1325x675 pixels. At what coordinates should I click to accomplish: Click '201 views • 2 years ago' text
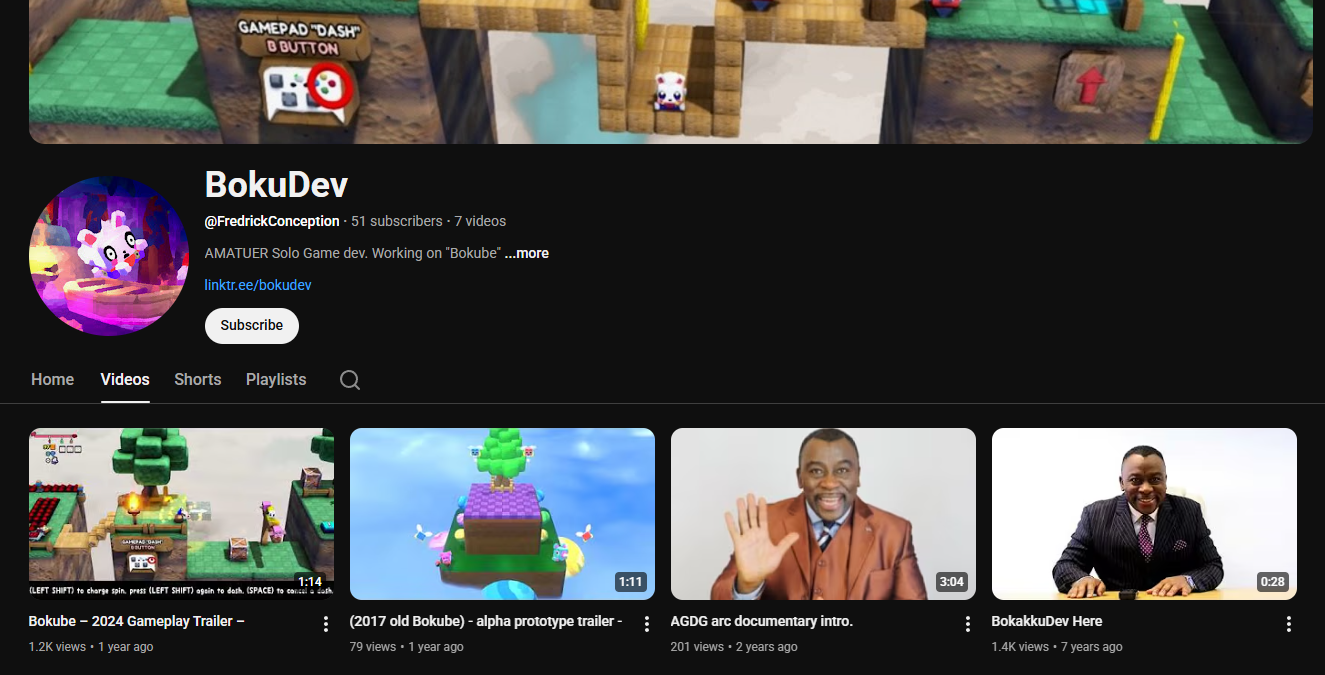point(734,647)
